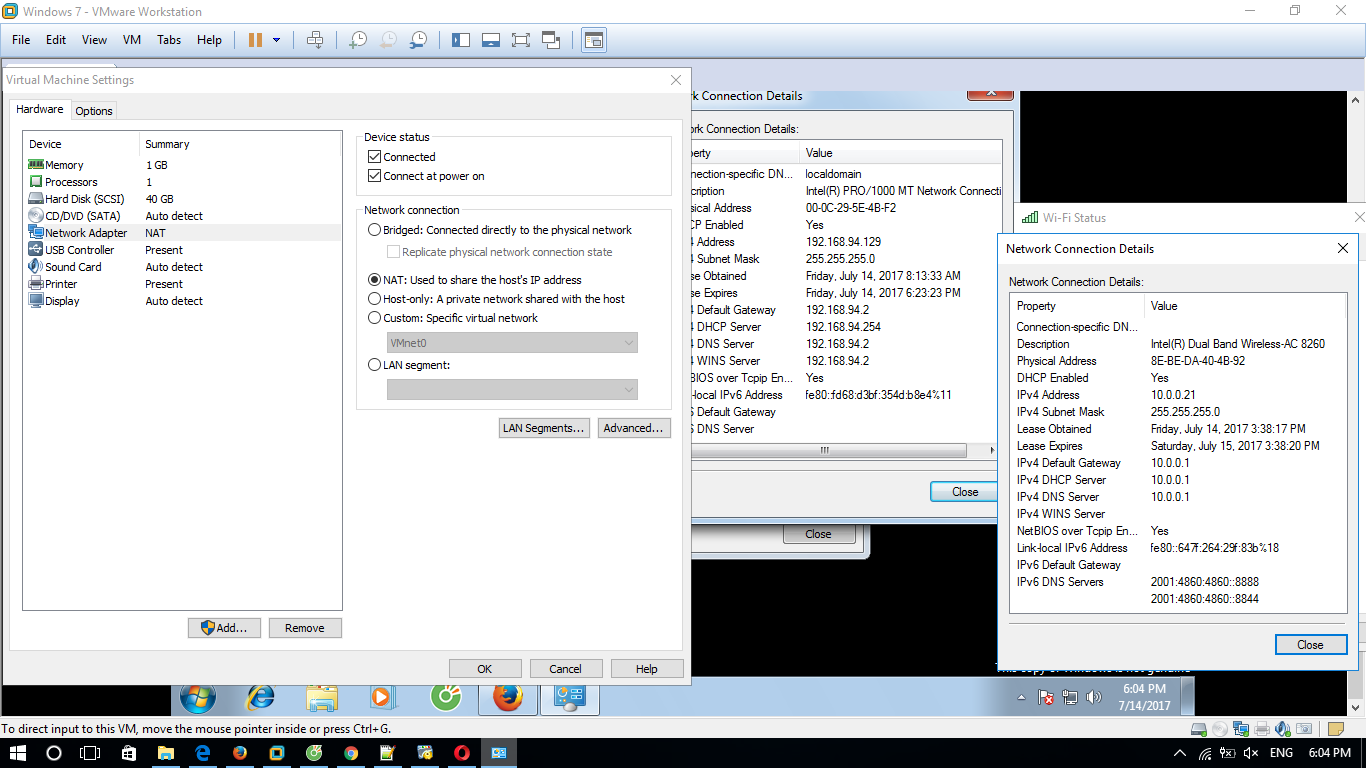Open the power options dropdown arrow beside Pause
Viewport: 1366px width, 768px height.
click(x=276, y=40)
